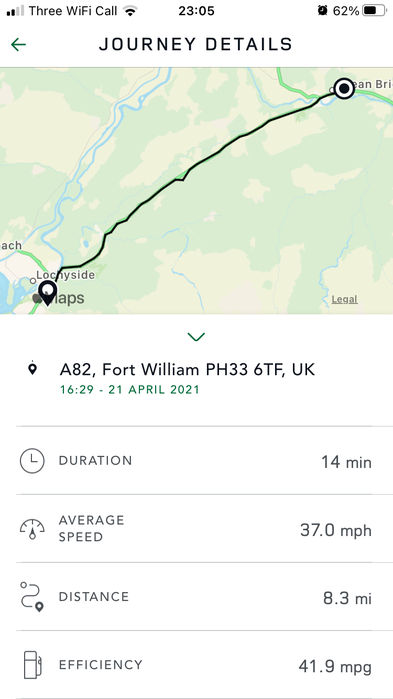393x699 pixels.
Task: Tap the destination pin on the map
Action: pyautogui.click(x=48, y=292)
